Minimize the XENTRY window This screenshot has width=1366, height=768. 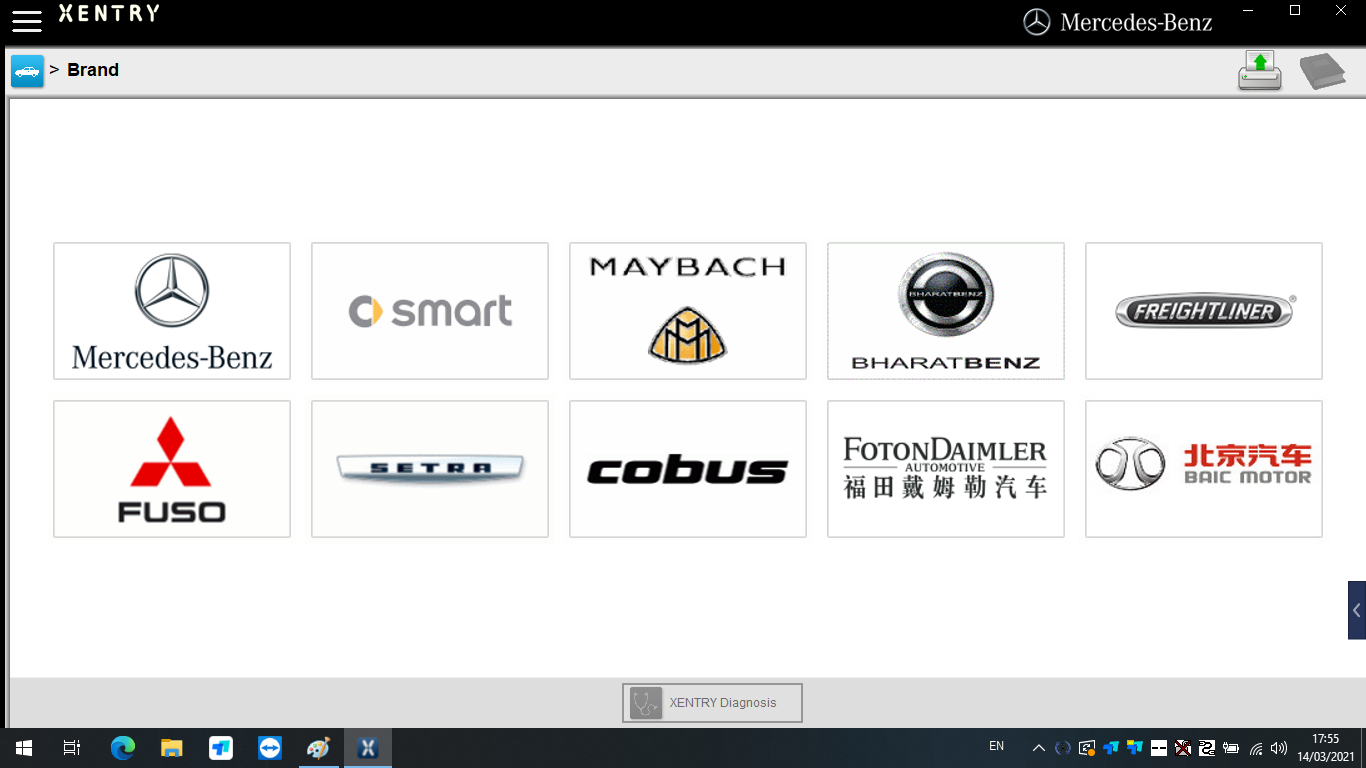tap(1249, 11)
